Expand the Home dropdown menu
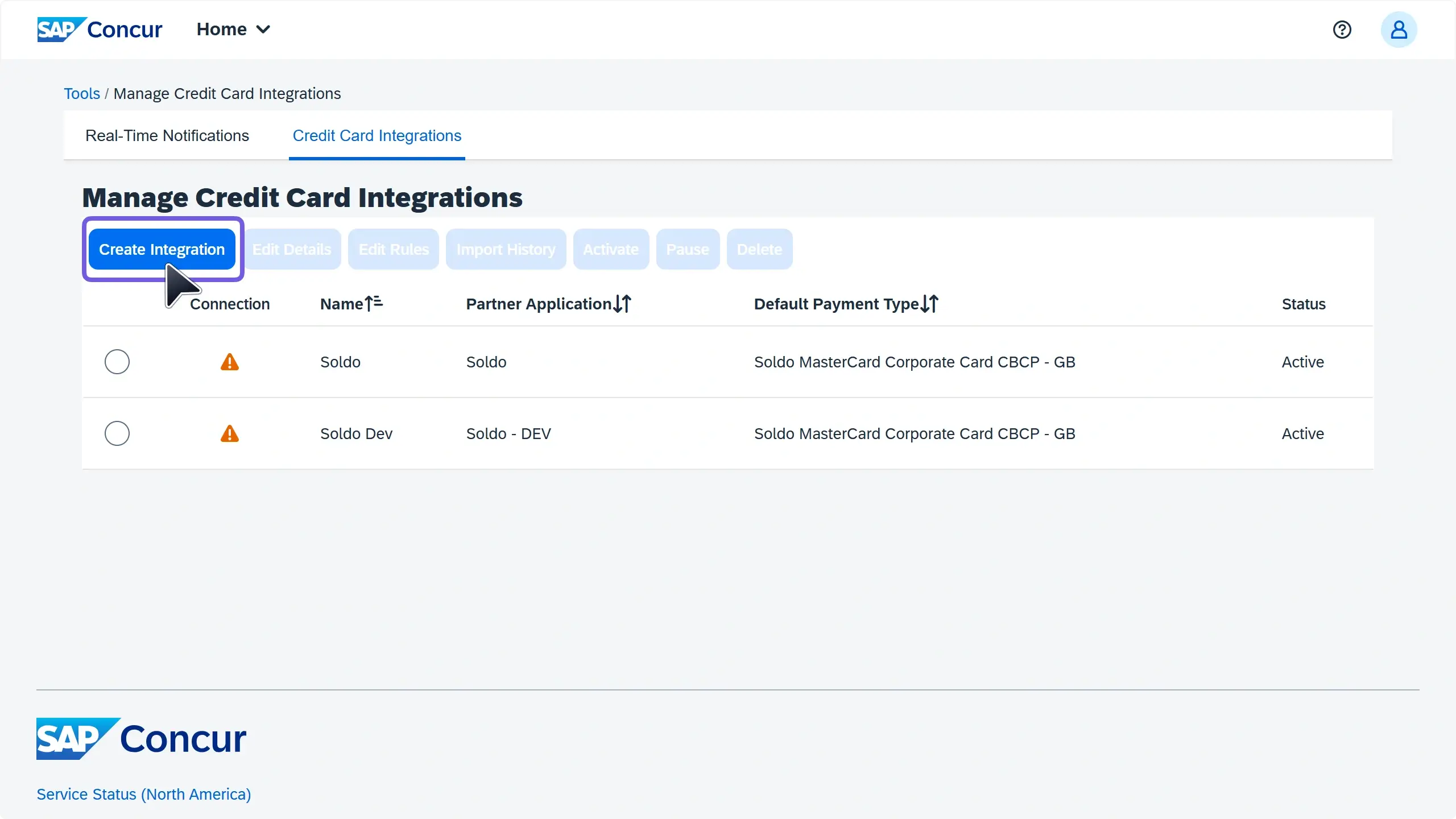The width and height of the screenshot is (1456, 819). point(233,30)
